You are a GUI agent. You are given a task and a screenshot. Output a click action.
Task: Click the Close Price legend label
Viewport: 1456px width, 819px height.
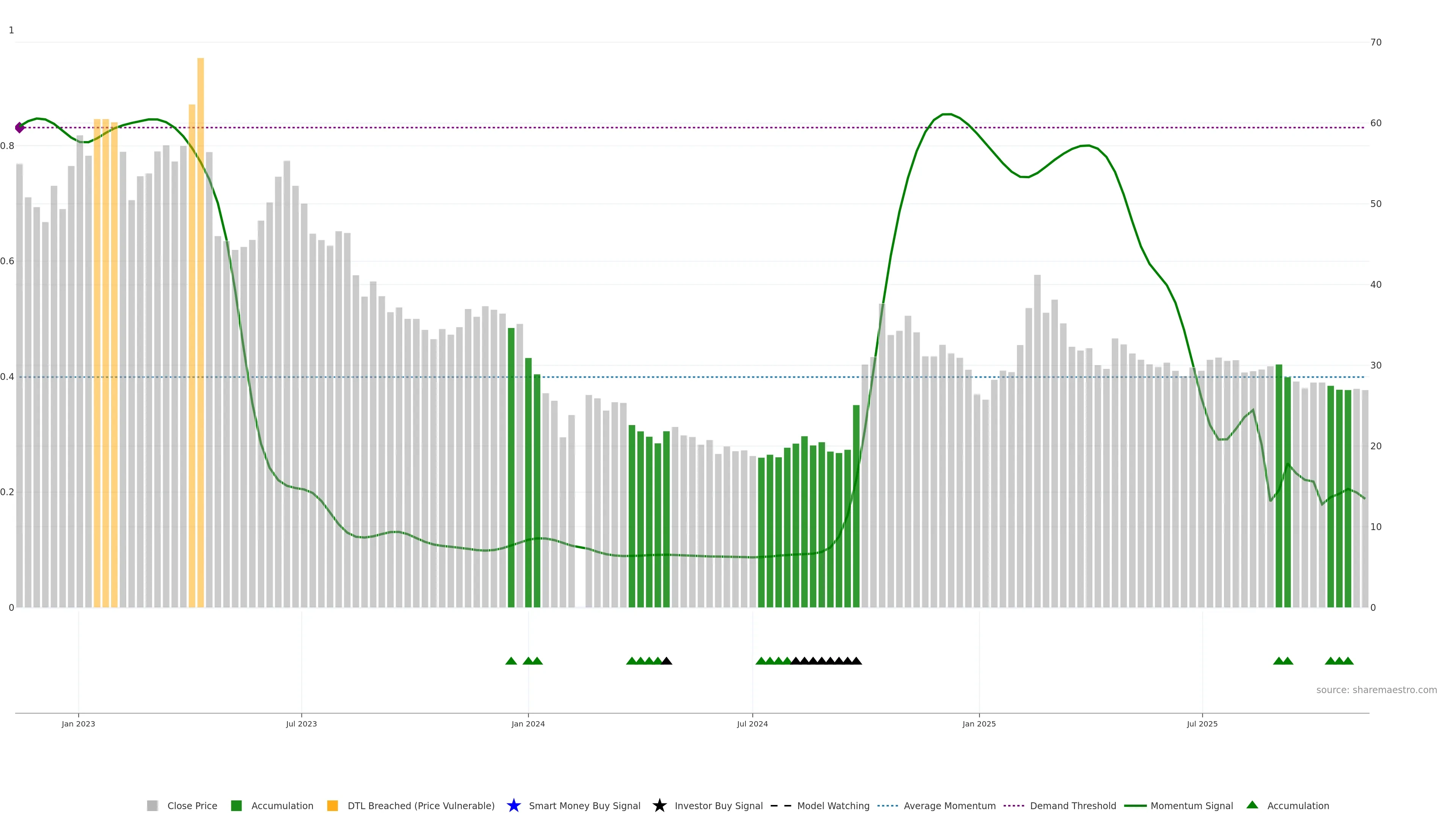(x=192, y=805)
